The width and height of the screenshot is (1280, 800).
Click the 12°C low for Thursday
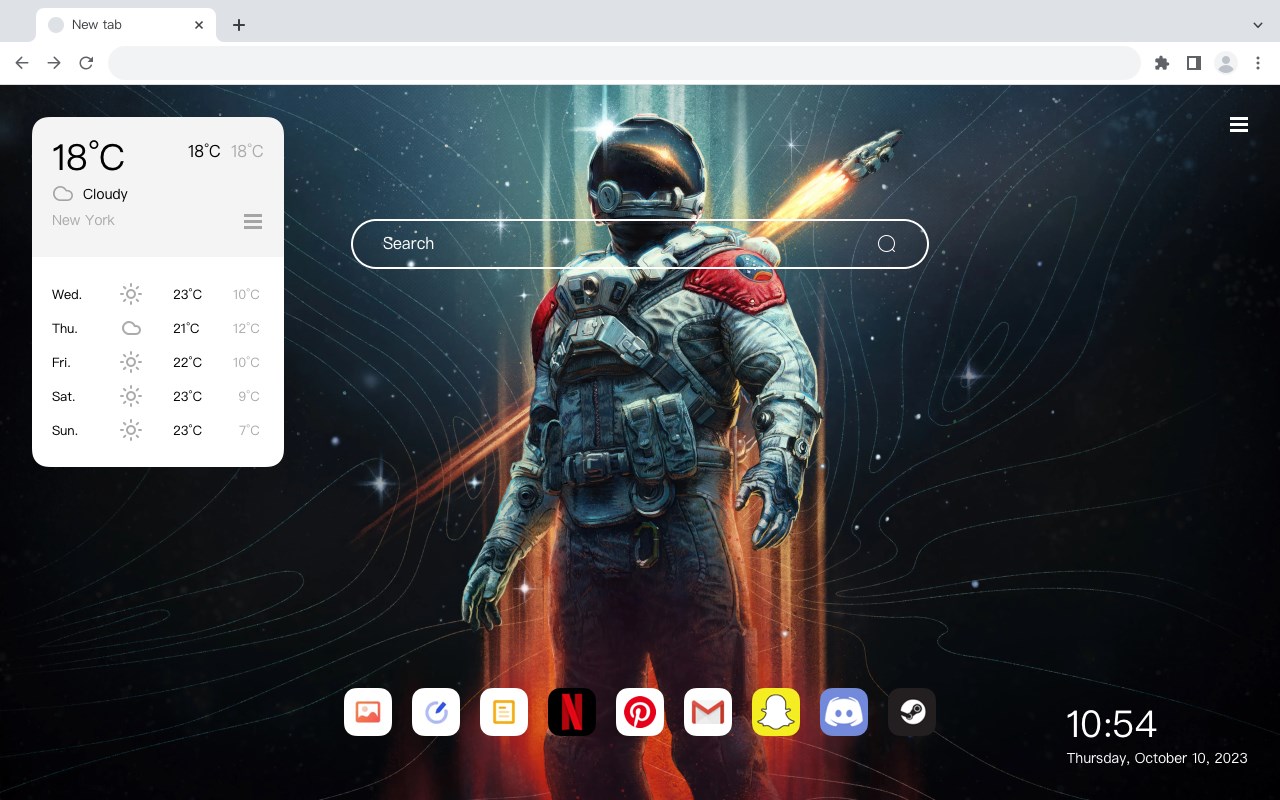pyautogui.click(x=246, y=329)
